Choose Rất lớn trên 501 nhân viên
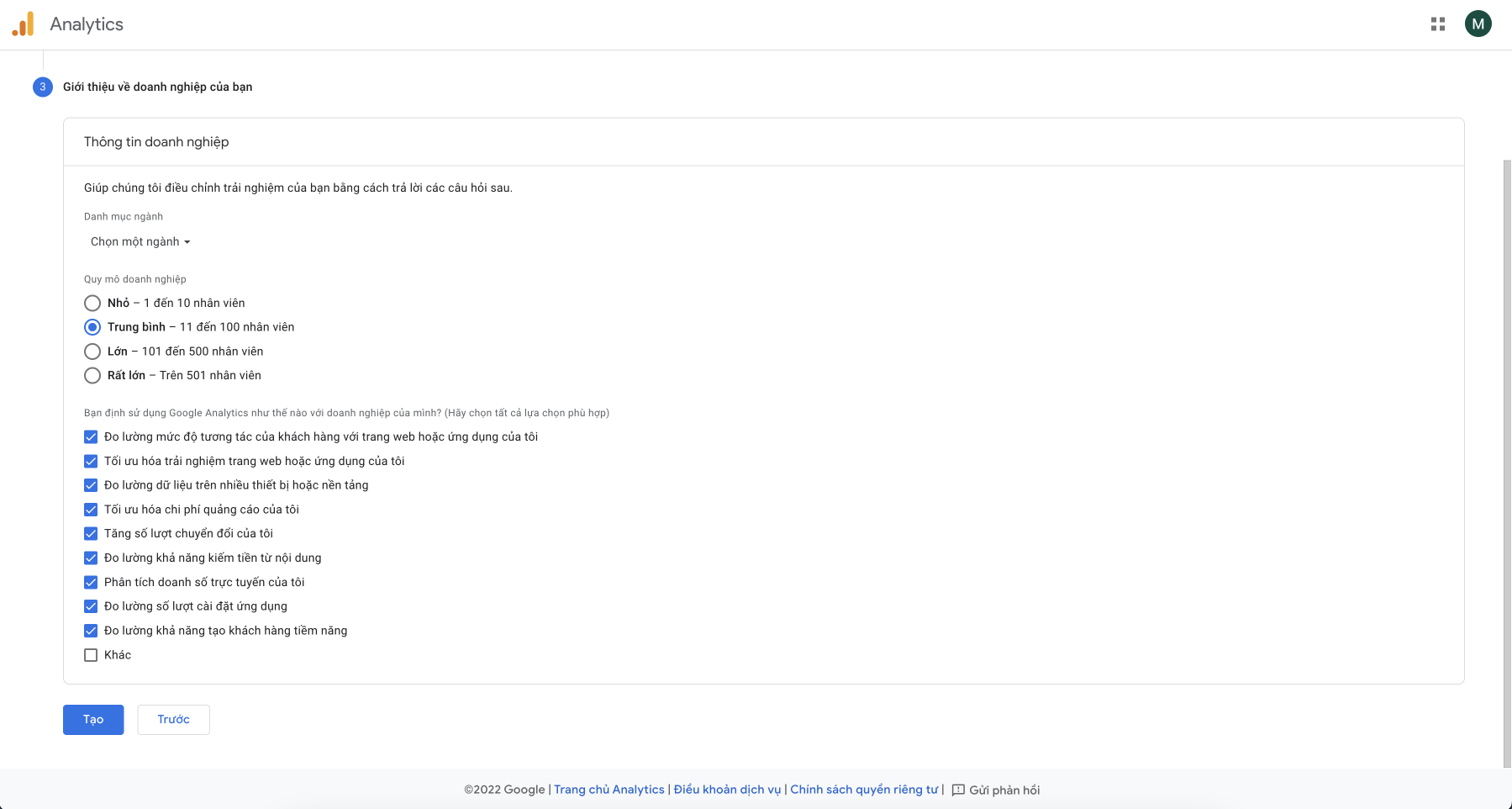Screen dimensions: 1512x809 92,376
